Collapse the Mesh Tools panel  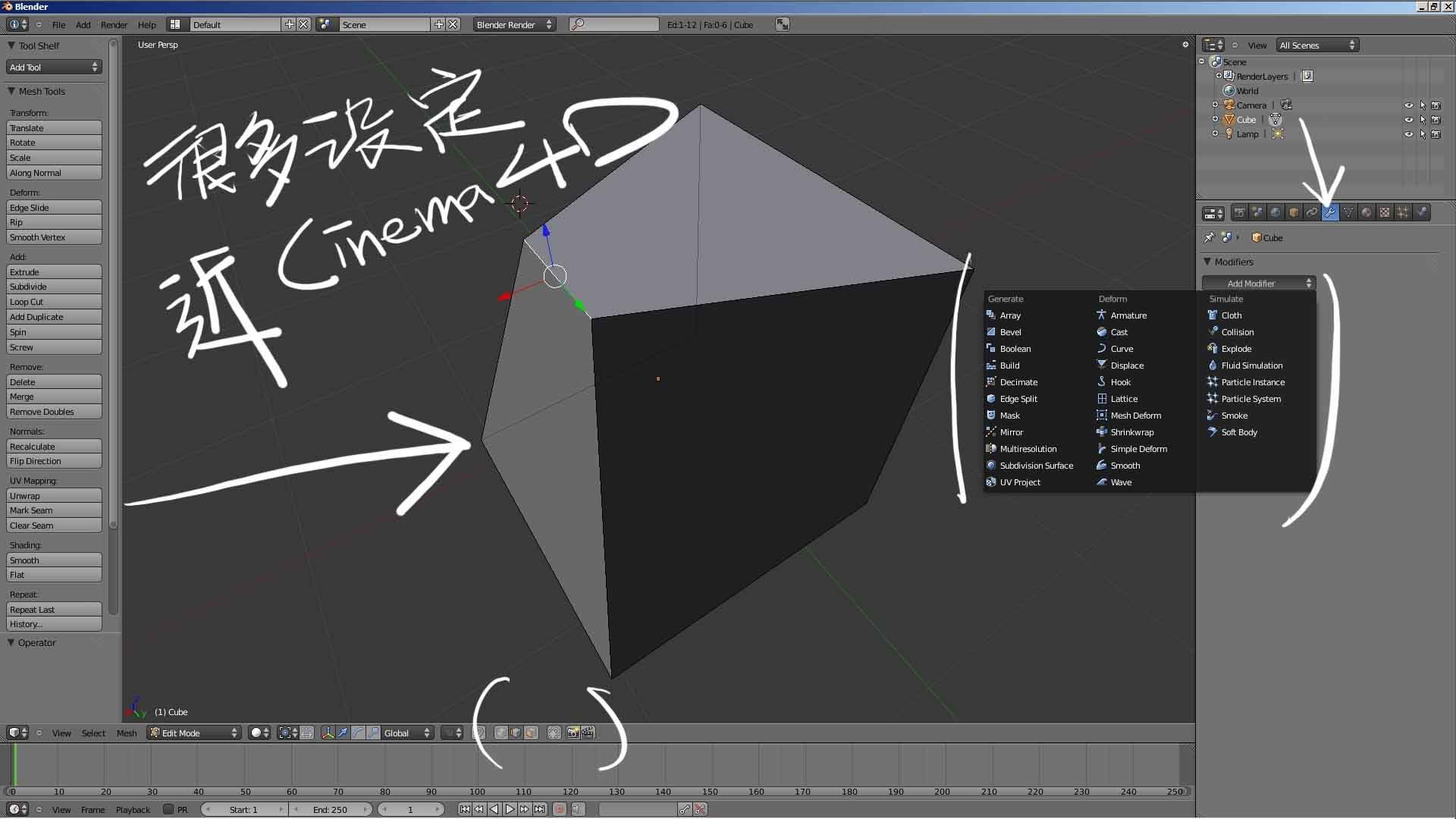tap(11, 91)
